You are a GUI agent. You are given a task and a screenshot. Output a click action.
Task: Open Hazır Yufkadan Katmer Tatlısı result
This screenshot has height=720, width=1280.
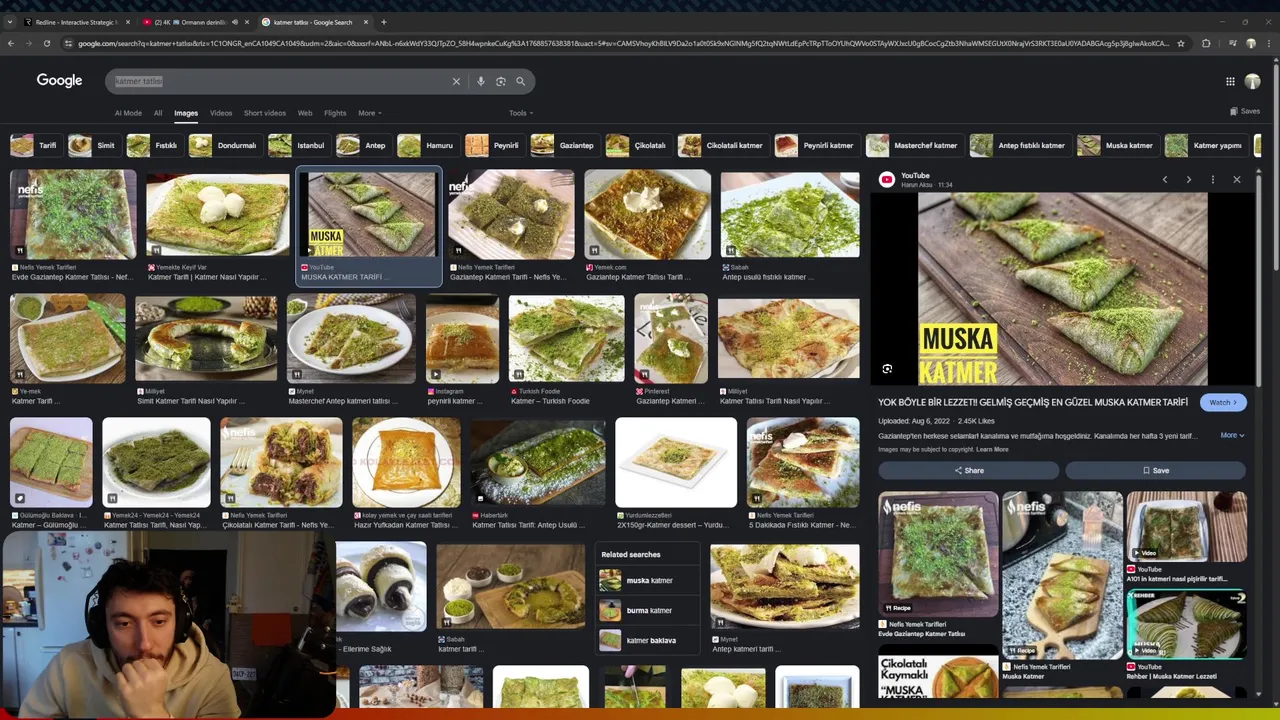pos(406,462)
